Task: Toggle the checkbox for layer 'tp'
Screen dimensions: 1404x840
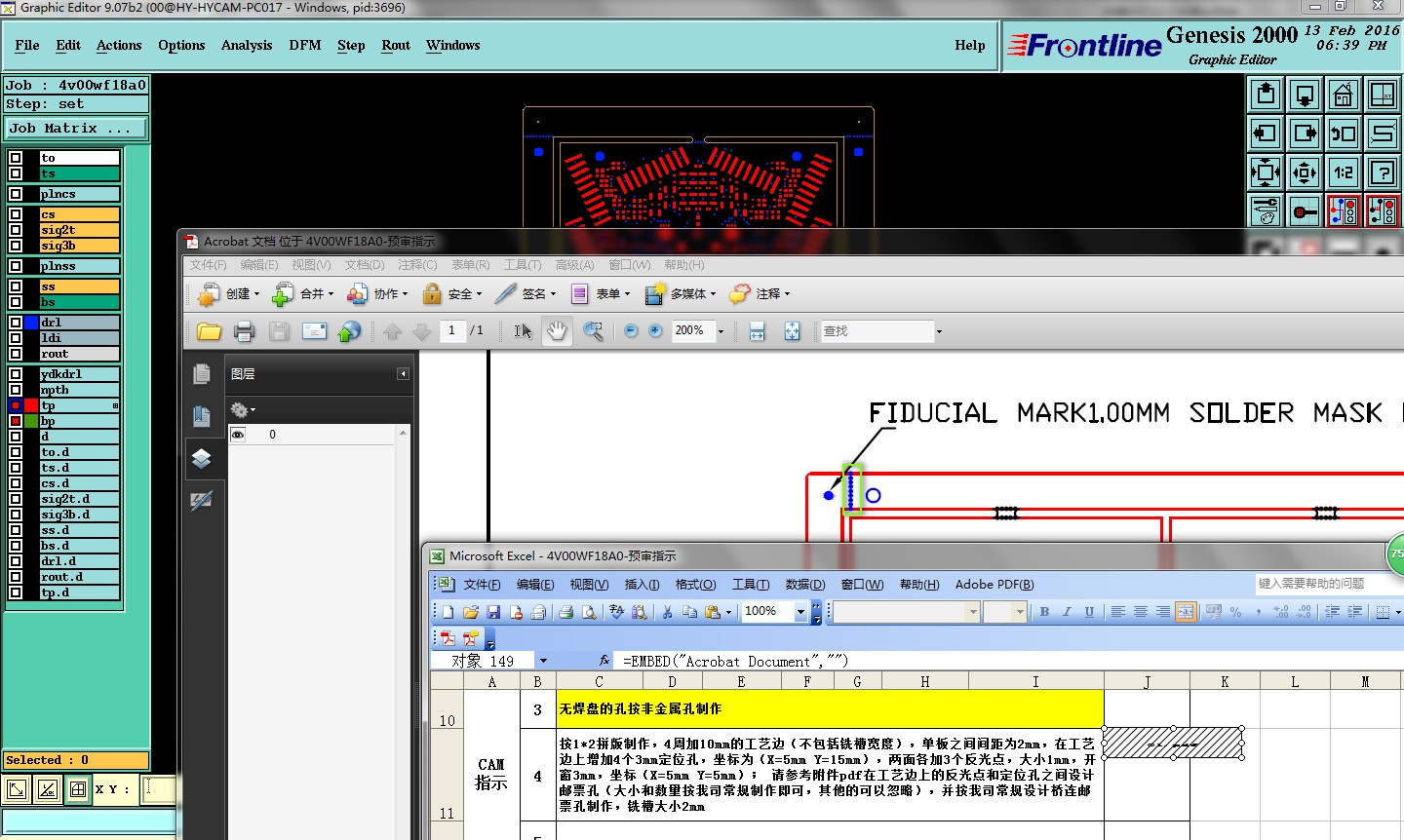Action: 16,405
